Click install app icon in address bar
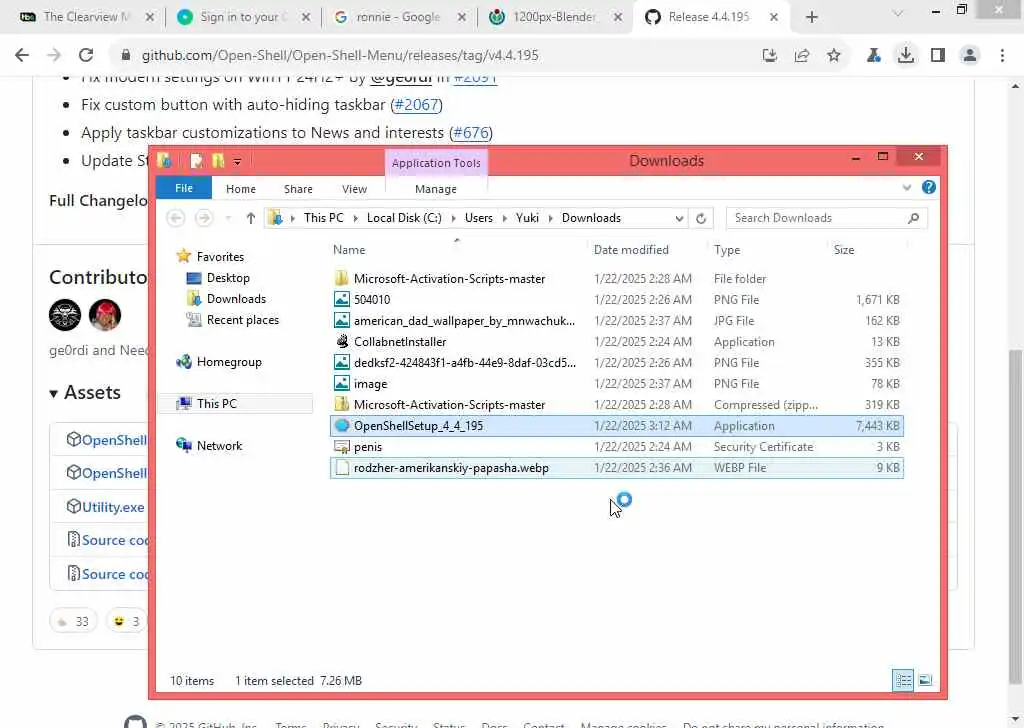Viewport: 1024px width, 728px height. tap(769, 55)
